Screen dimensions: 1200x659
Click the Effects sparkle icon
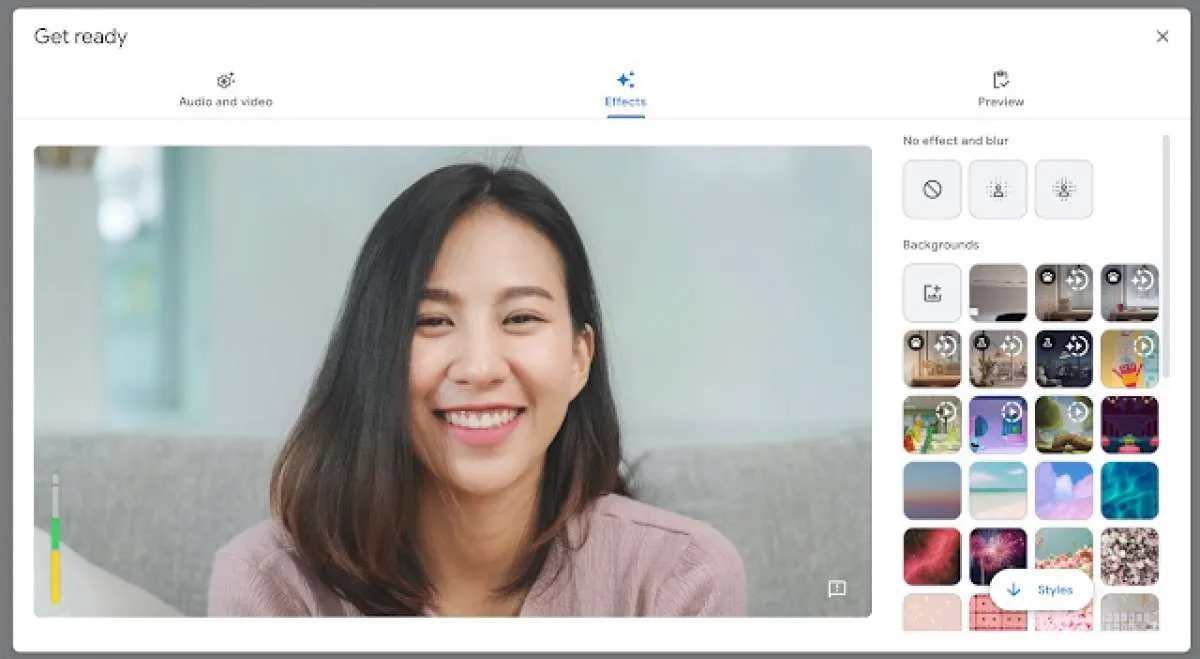625,79
